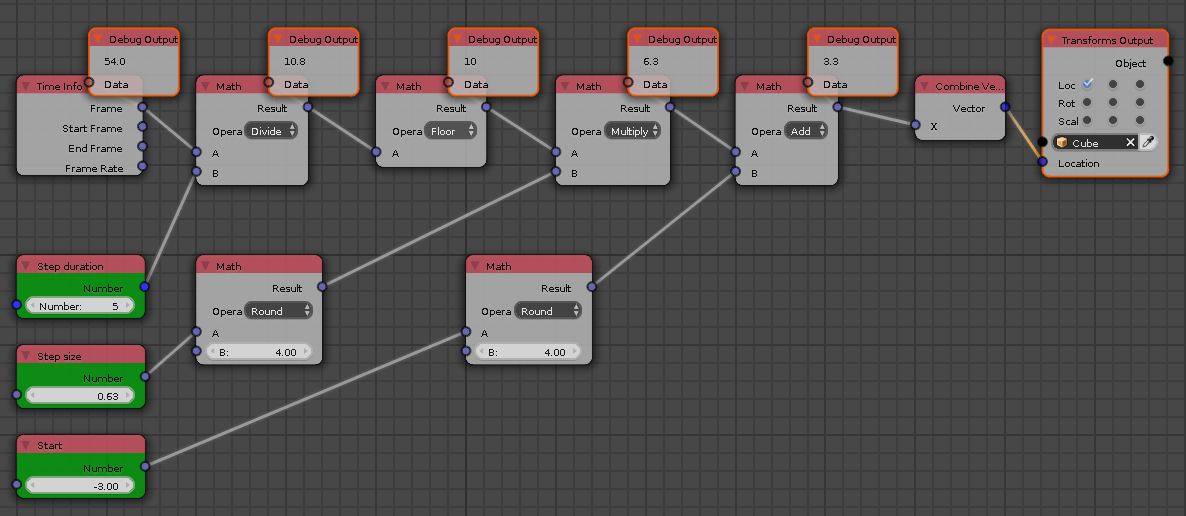Click the A input socket of Floor node
Screen dimensions: 1186x516
coord(376,152)
